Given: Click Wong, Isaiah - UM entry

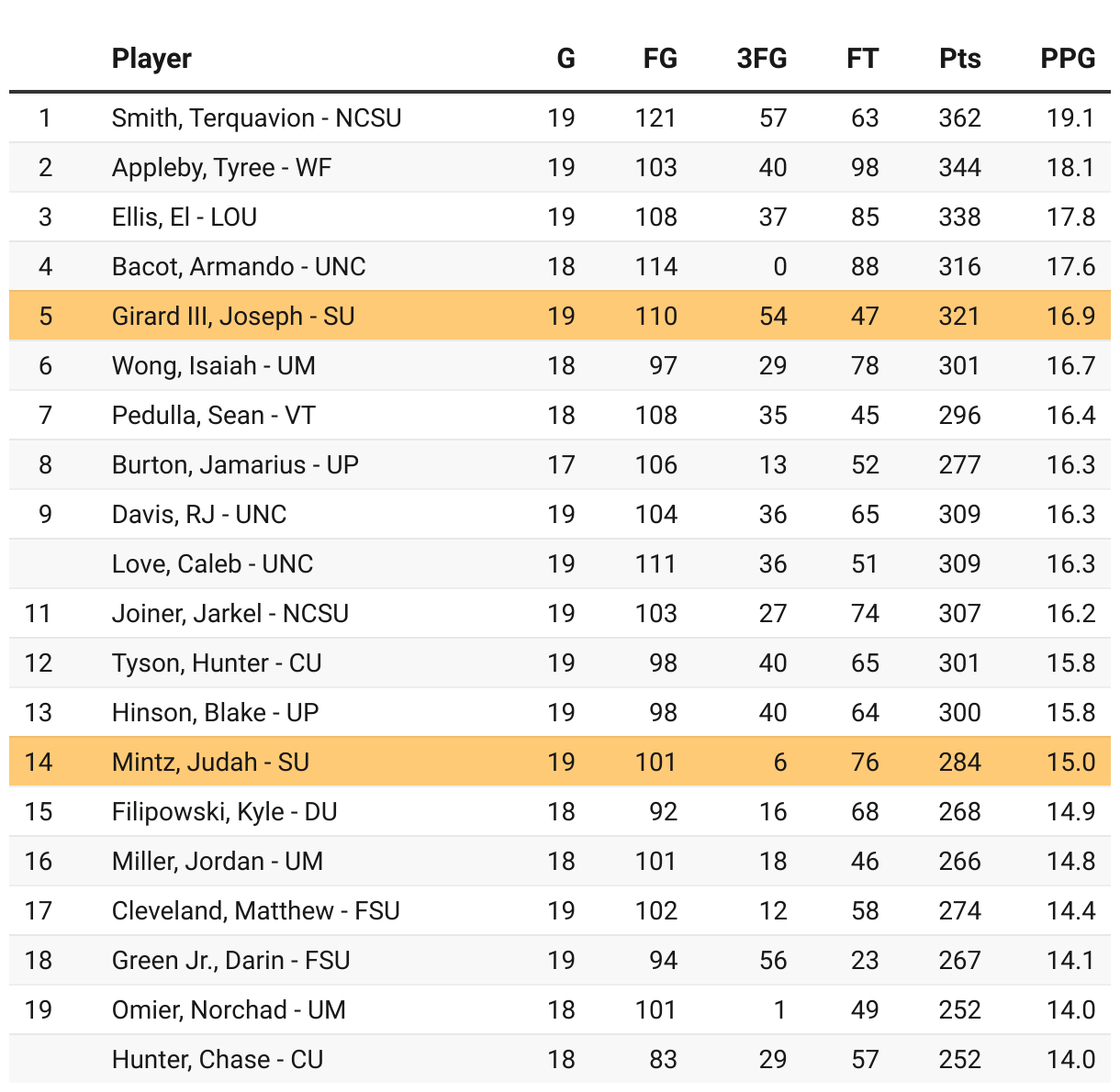Looking at the screenshot, I should [213, 366].
